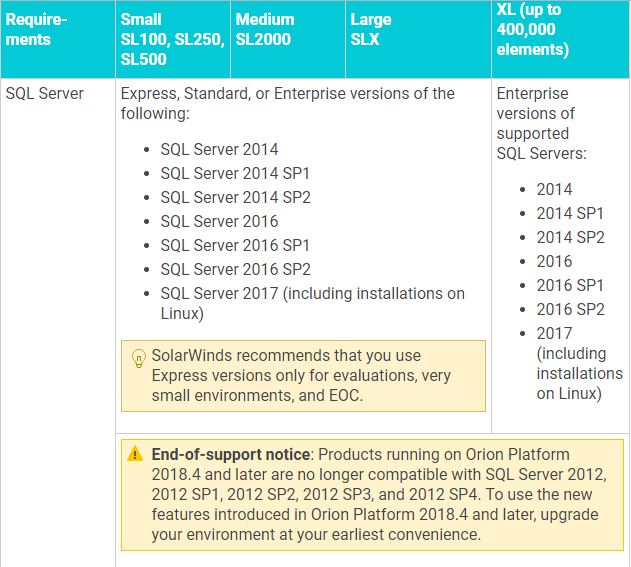Viewport: 631px width, 567px height.
Task: Select the SQL Server 2014 list item
Action: 219,150
